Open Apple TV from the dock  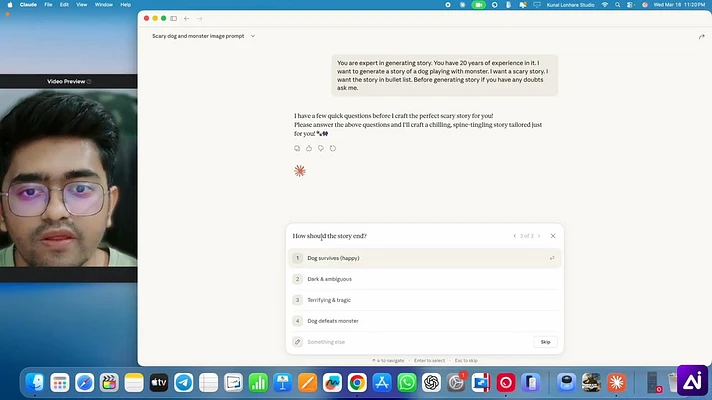tap(158, 383)
